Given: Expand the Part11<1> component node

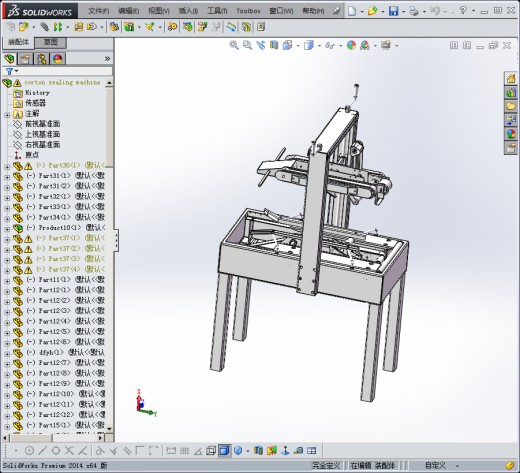Looking at the screenshot, I should [x=7, y=281].
